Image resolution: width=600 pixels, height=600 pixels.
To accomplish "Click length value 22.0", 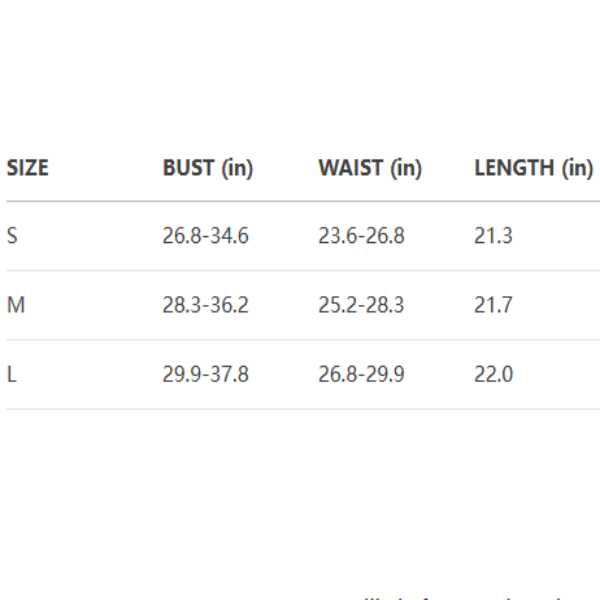I will click(x=493, y=375).
